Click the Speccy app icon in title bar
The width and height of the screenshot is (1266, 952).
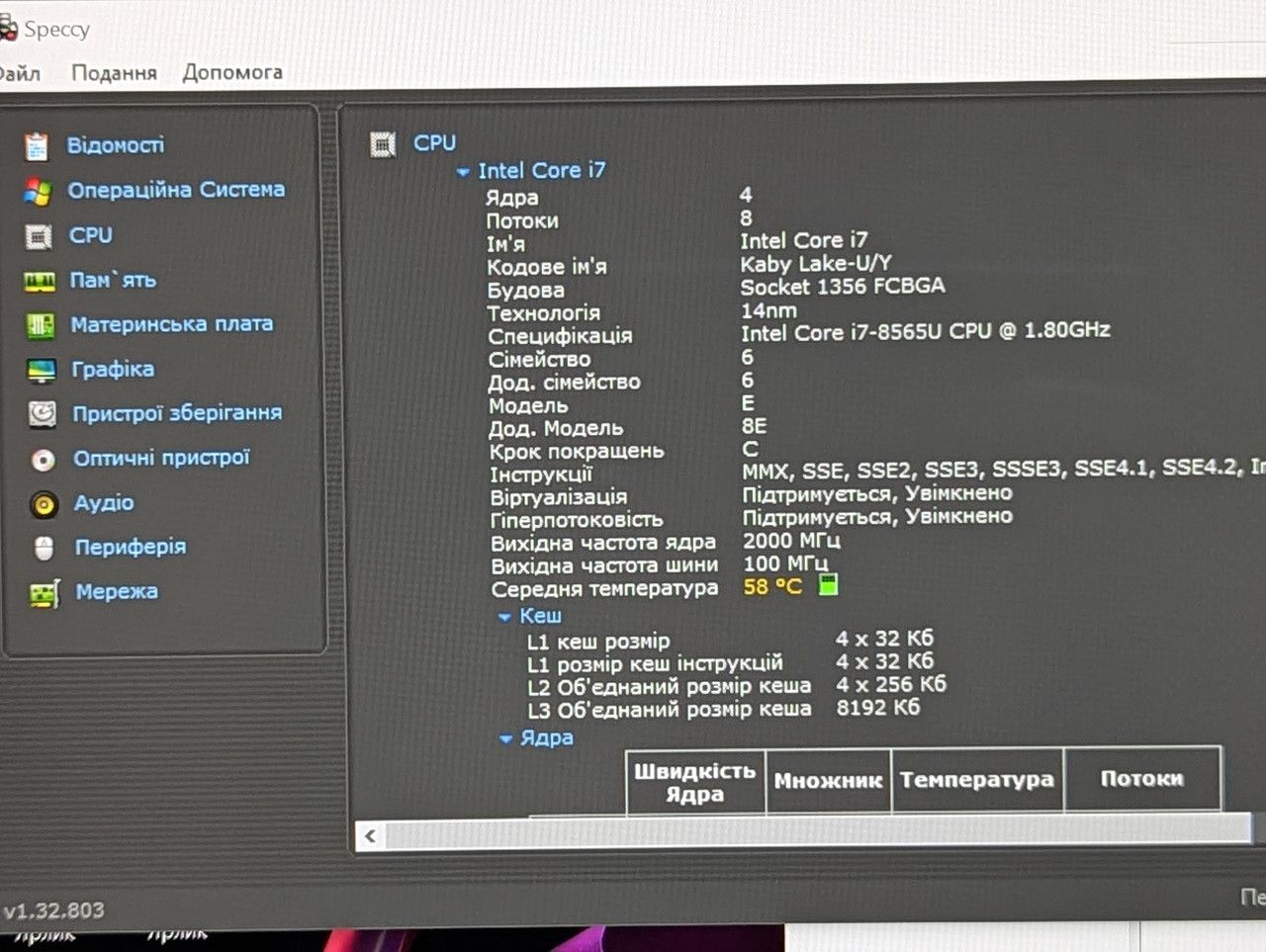[8, 28]
